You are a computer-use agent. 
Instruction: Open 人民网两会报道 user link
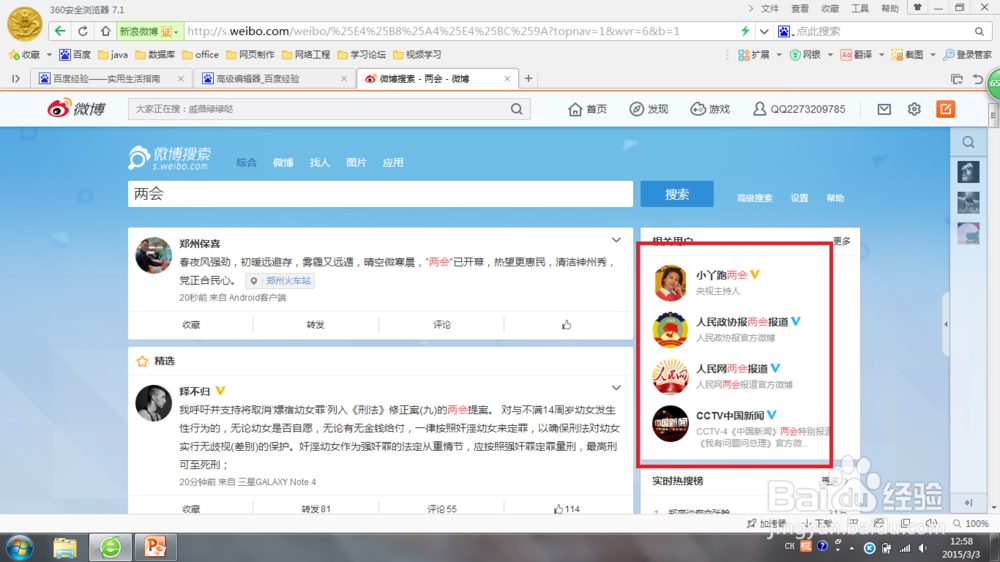[732, 369]
